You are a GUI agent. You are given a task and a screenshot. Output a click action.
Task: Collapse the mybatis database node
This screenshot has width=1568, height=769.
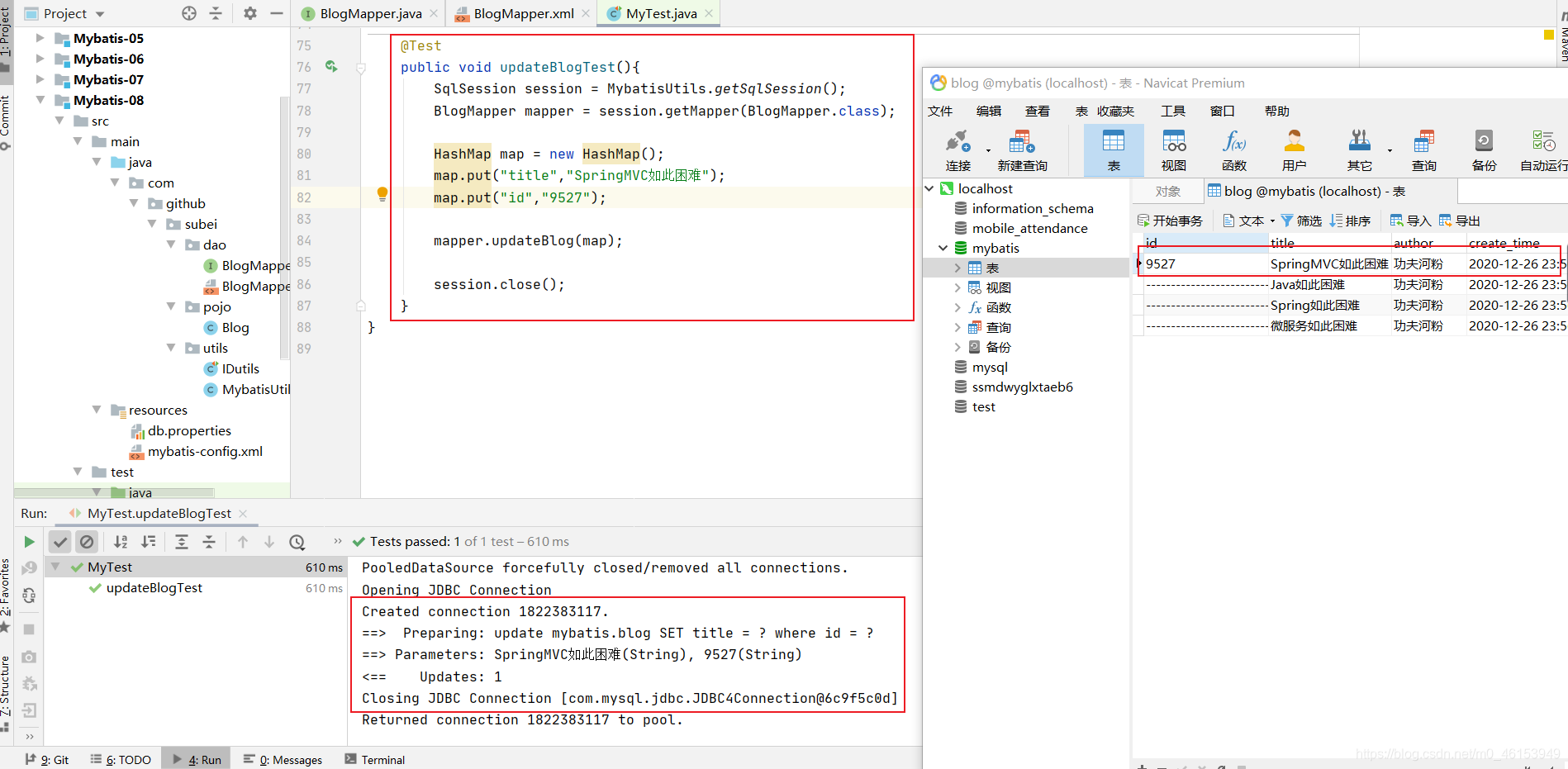coord(943,248)
